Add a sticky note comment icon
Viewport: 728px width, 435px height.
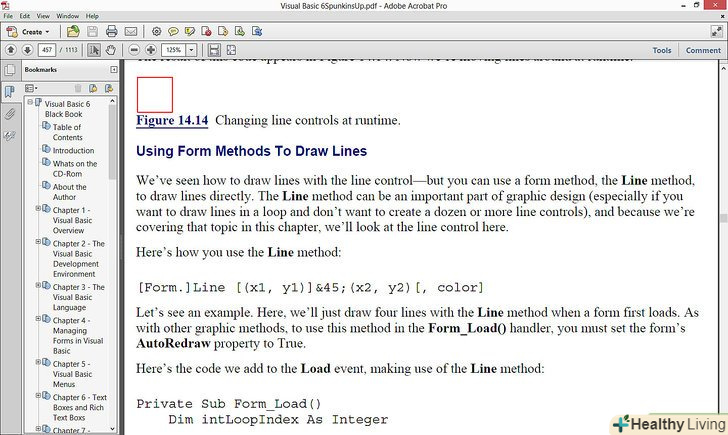coord(173,32)
